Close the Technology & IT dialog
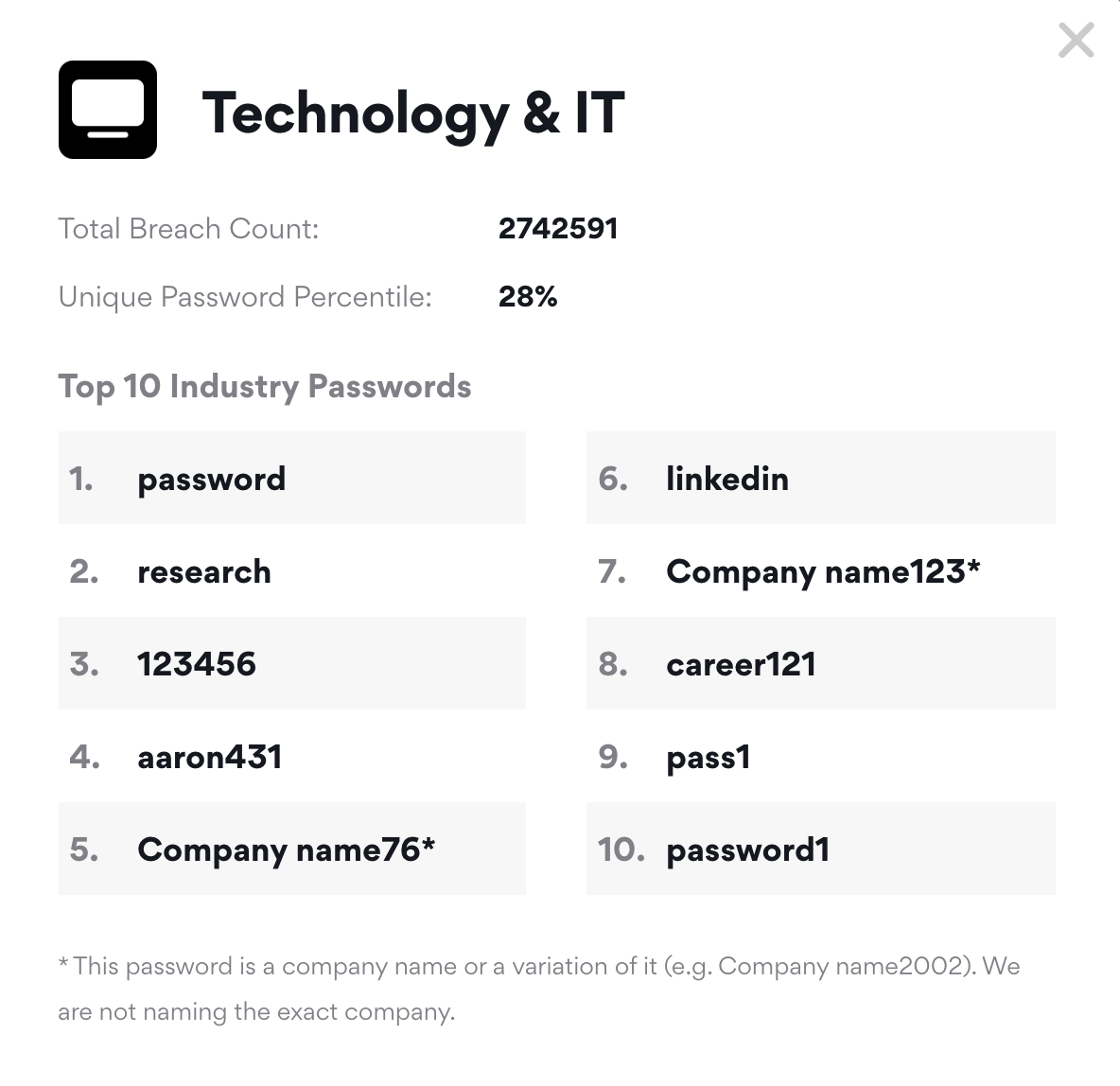Viewport: 1120px width, 1086px height. (1076, 41)
